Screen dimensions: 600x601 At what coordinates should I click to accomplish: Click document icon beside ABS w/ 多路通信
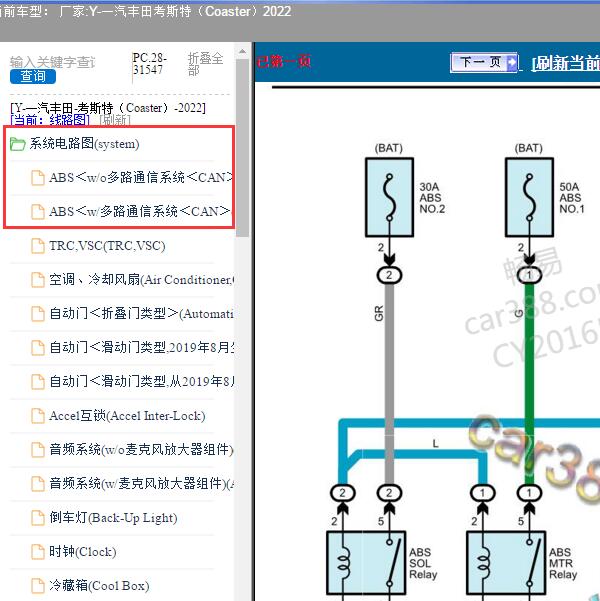[38, 212]
